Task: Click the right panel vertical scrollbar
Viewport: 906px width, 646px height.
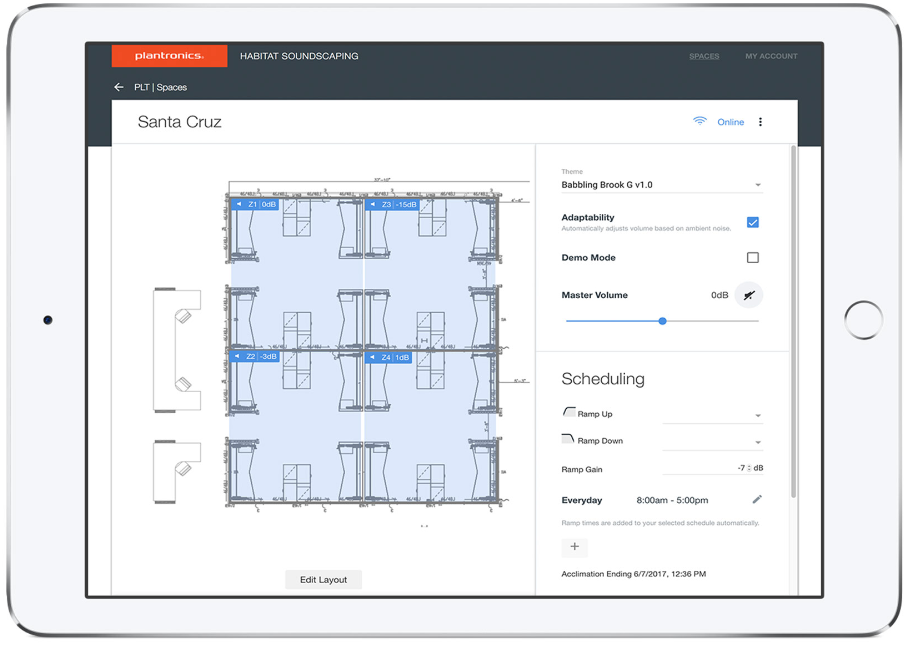Action: pyautogui.click(x=793, y=321)
